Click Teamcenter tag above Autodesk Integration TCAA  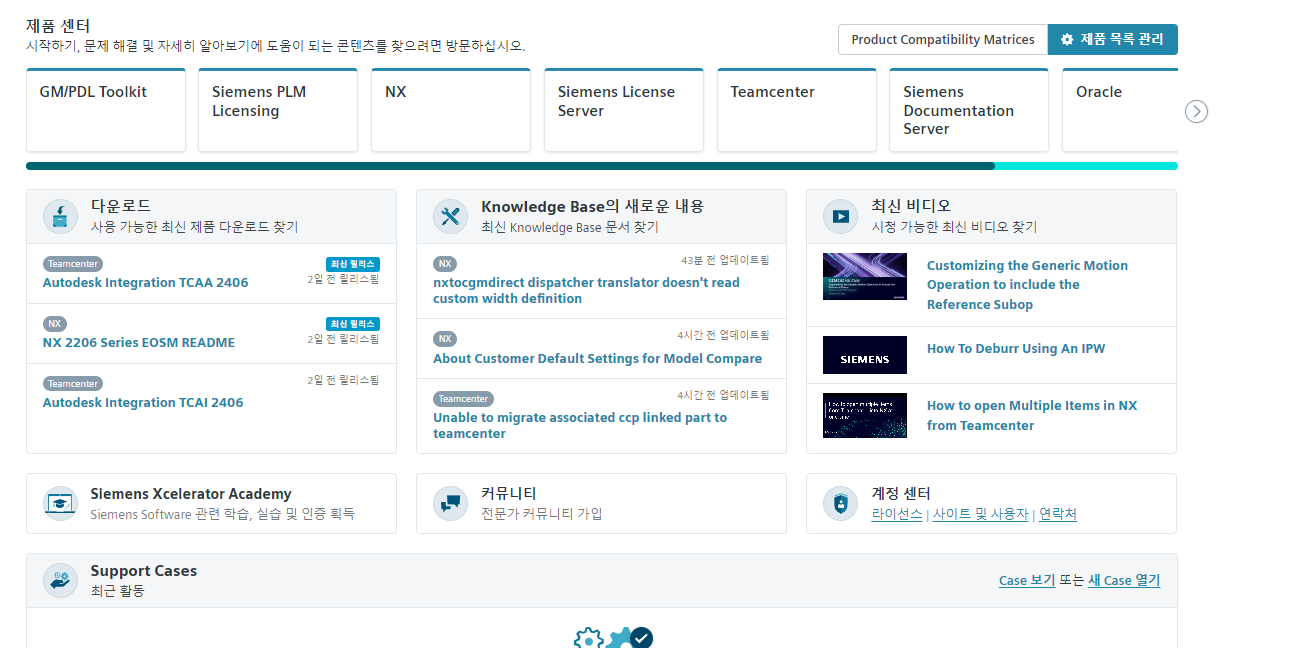[x=73, y=264]
